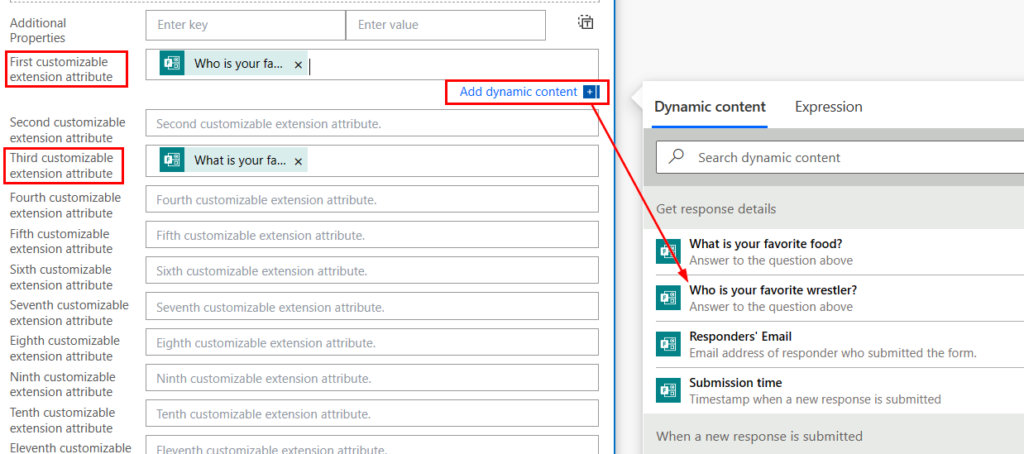The height and width of the screenshot is (454, 1024).
Task: Select the Dynamic content tab
Action: click(709, 107)
